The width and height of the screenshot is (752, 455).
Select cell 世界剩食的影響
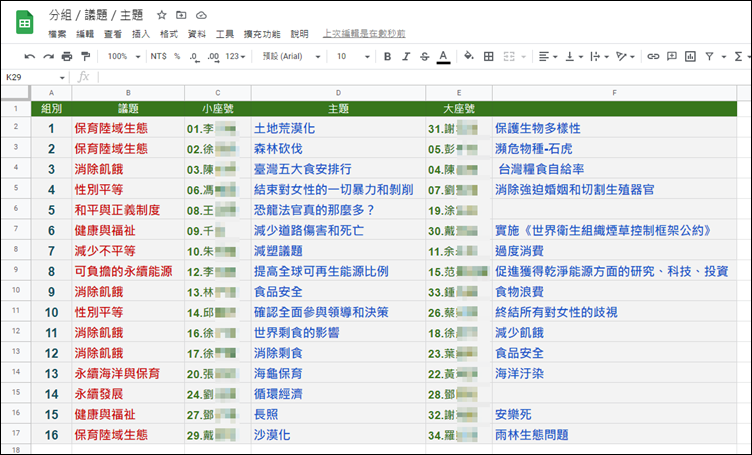(338, 333)
